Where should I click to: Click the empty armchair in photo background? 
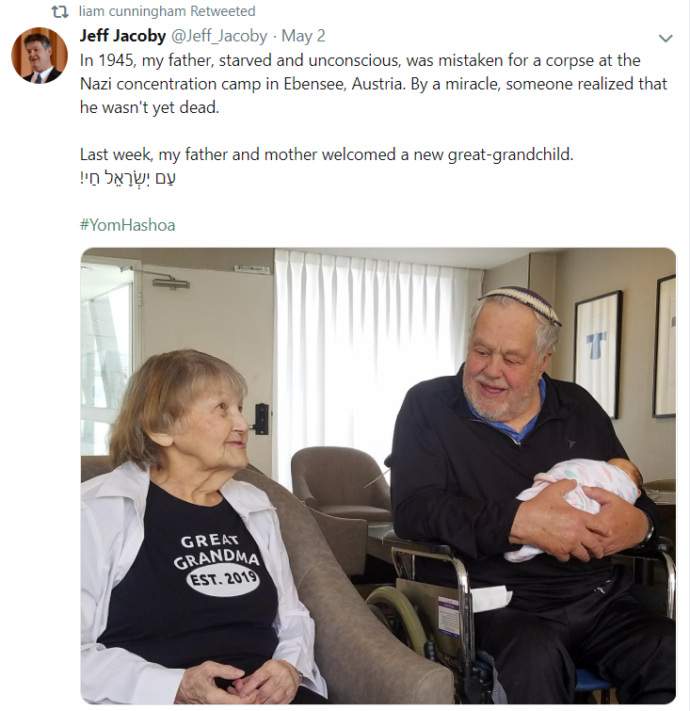click(x=340, y=485)
